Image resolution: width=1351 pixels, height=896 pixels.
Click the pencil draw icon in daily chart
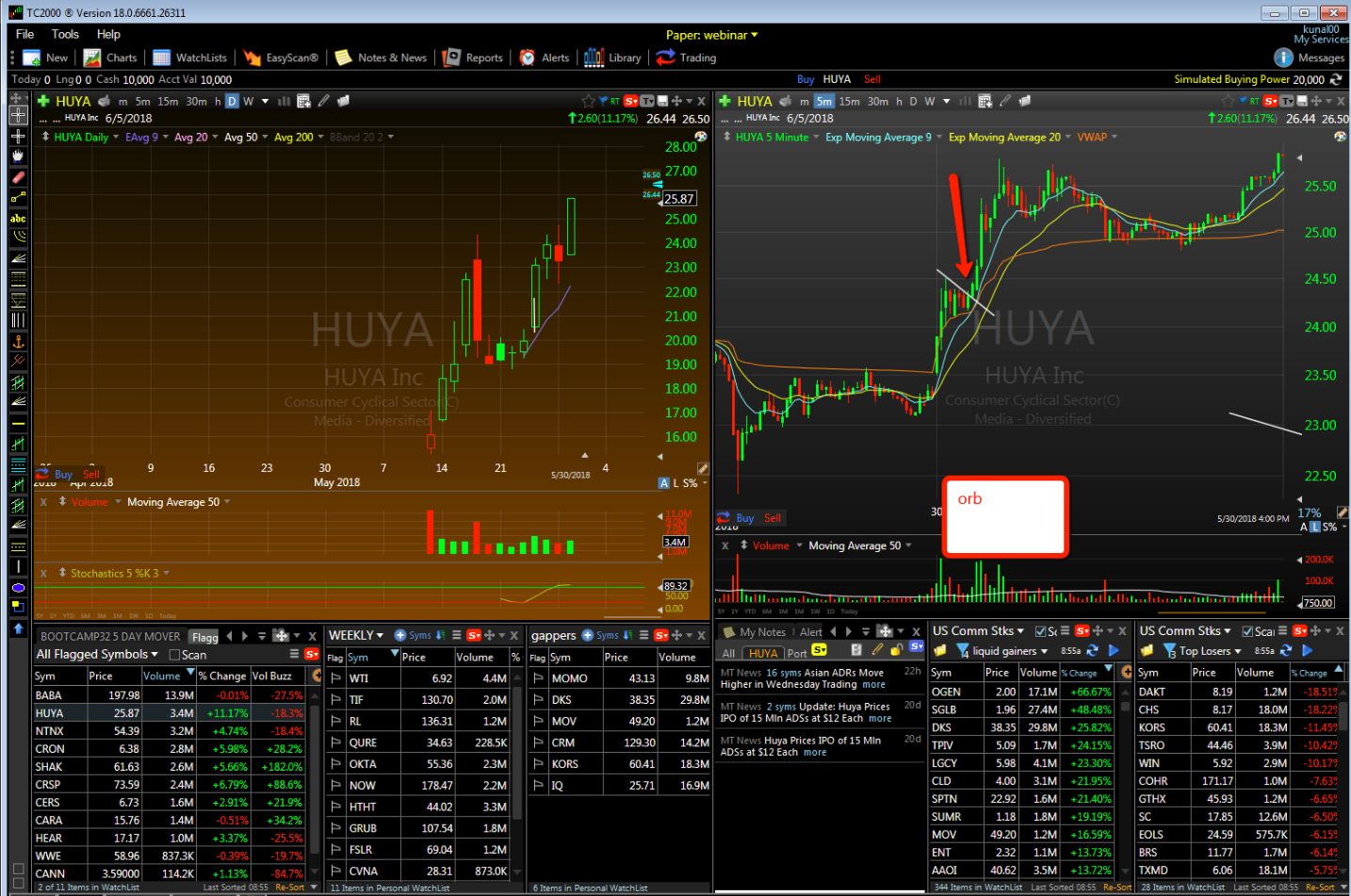[323, 101]
